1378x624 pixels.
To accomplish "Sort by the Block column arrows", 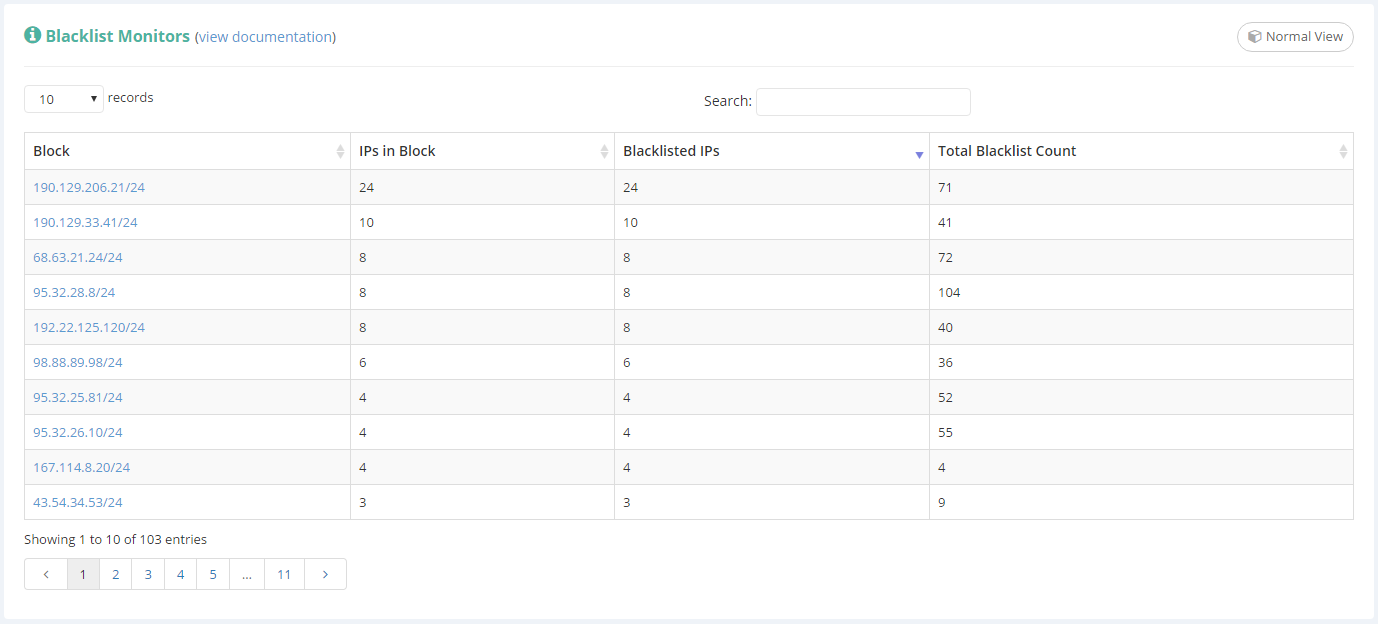I will [340, 152].
